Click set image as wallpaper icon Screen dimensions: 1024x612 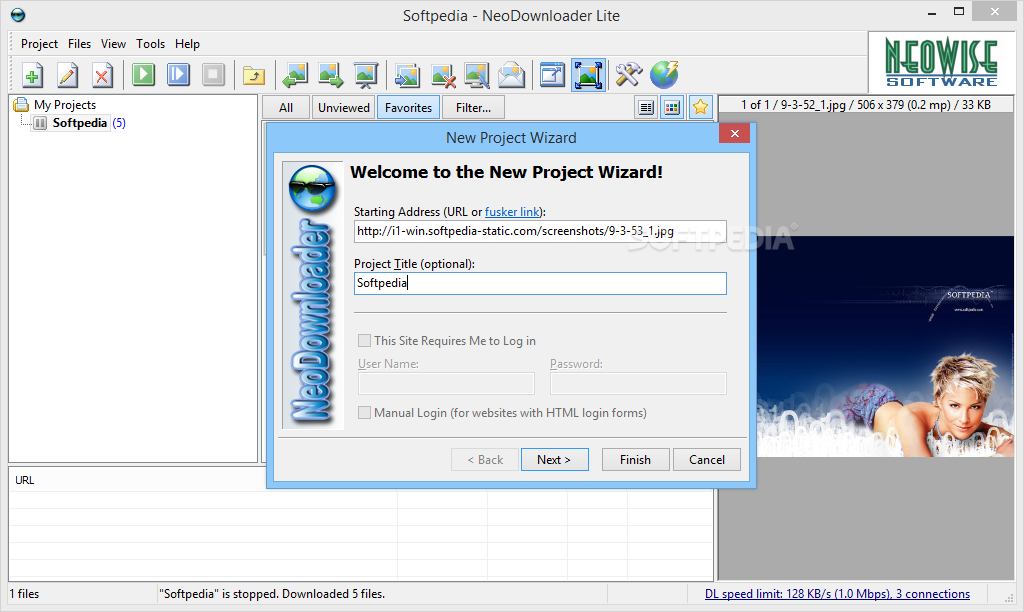click(477, 74)
